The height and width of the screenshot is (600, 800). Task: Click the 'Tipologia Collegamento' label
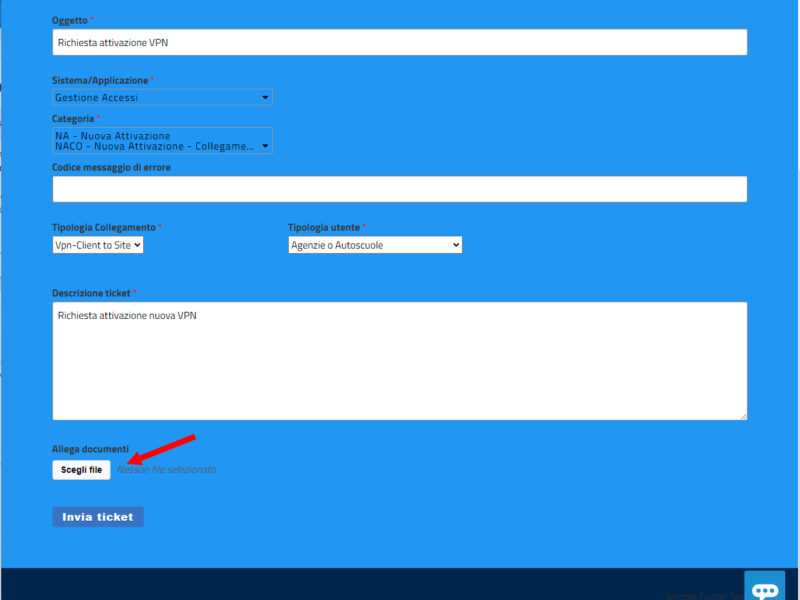[x=104, y=227]
